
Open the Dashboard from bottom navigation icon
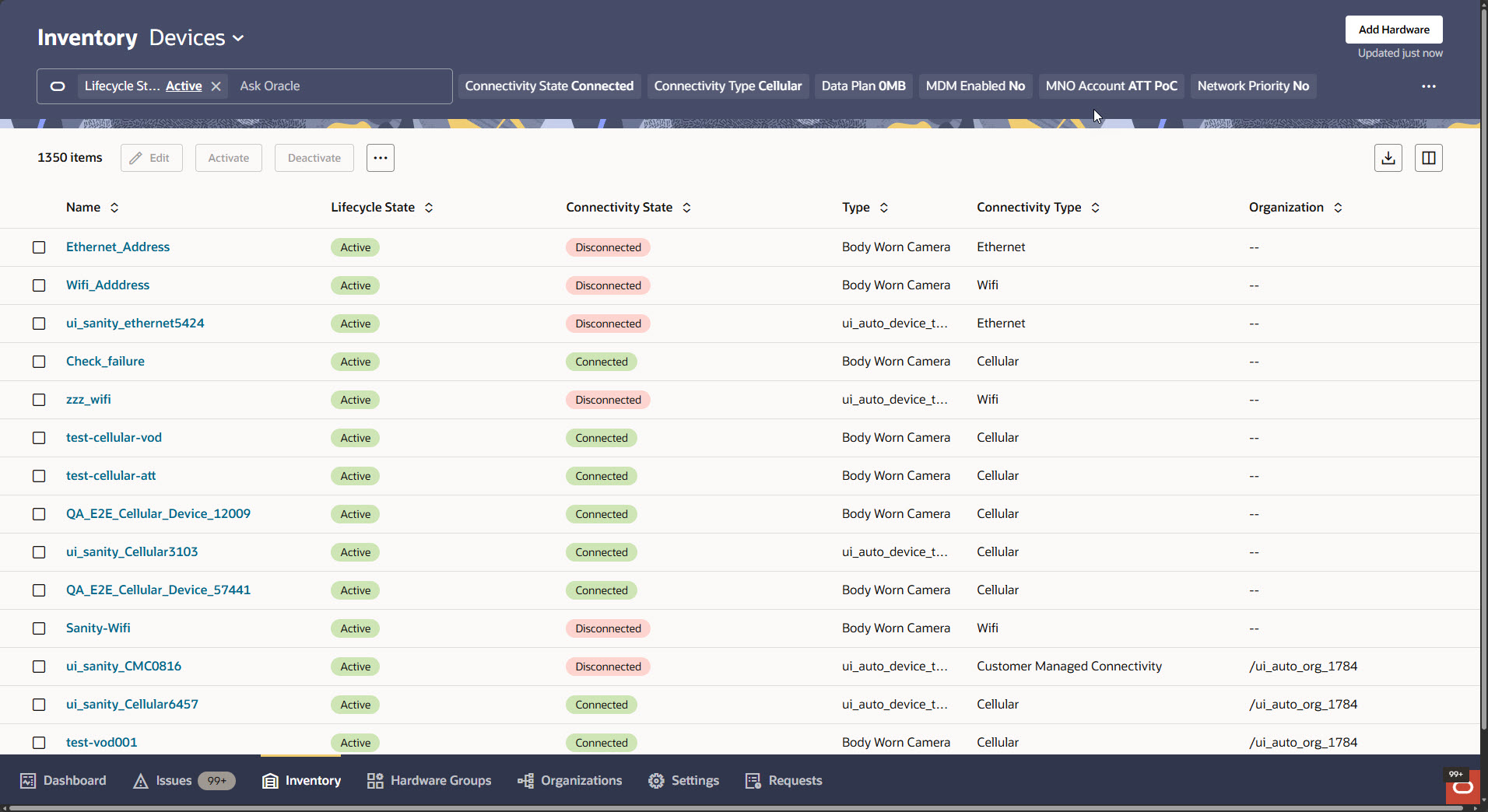pyautogui.click(x=28, y=780)
